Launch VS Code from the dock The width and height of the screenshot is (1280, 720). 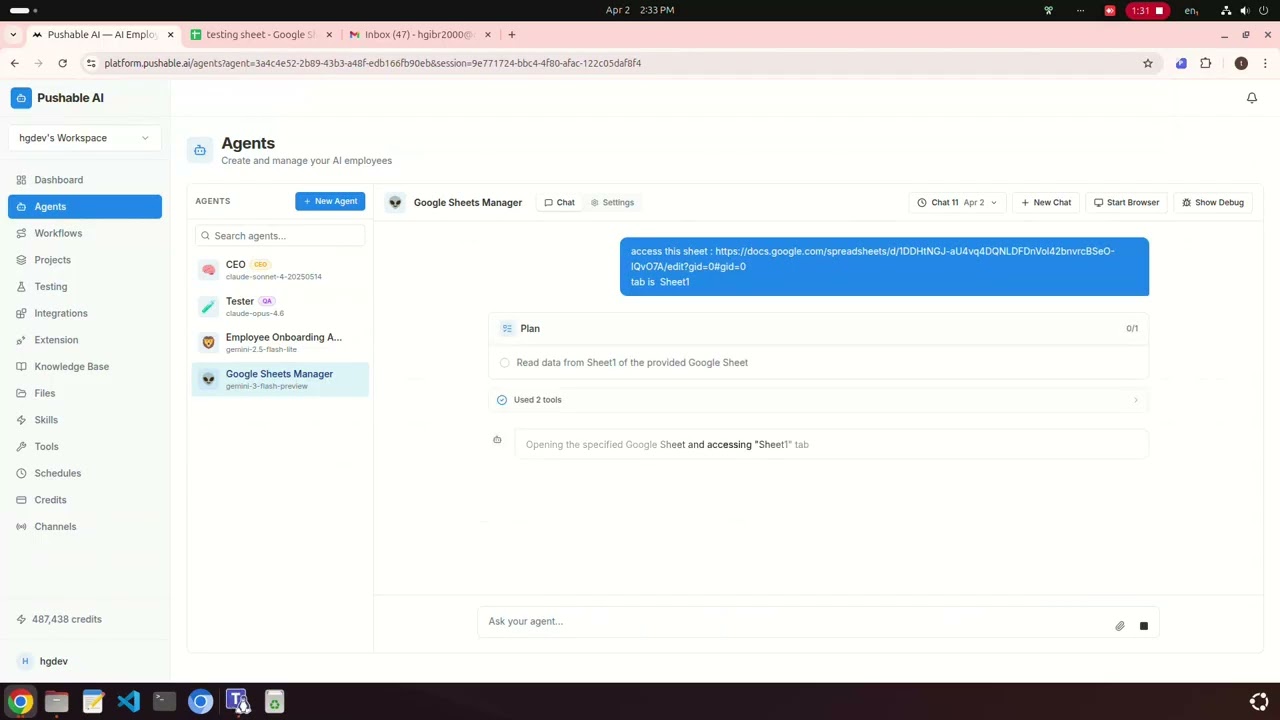128,701
